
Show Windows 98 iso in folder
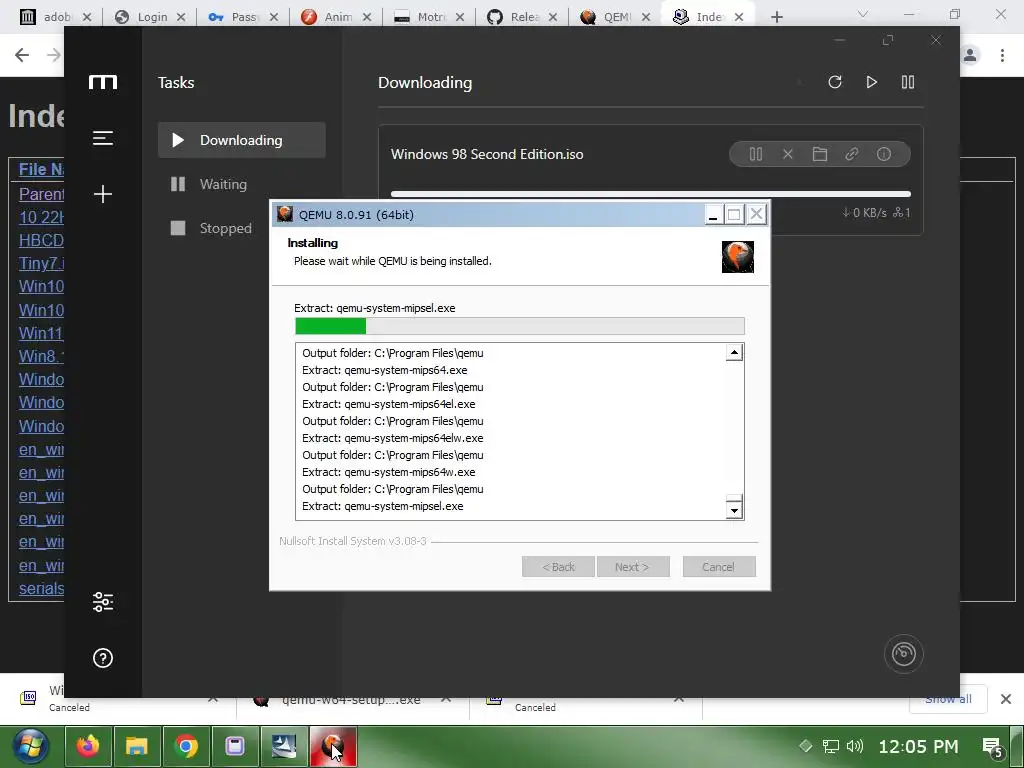point(820,154)
